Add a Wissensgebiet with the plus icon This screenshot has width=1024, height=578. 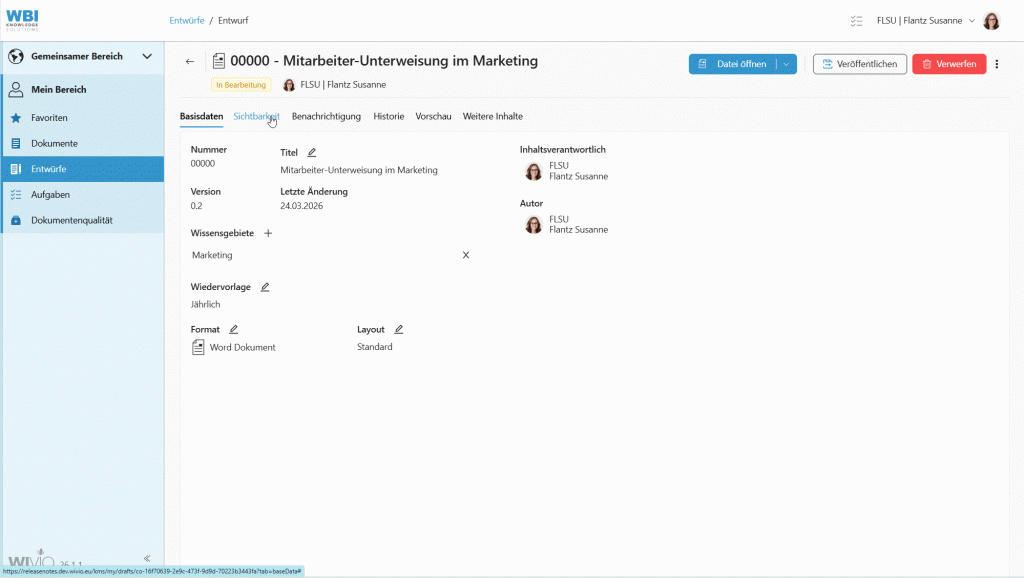[268, 232]
